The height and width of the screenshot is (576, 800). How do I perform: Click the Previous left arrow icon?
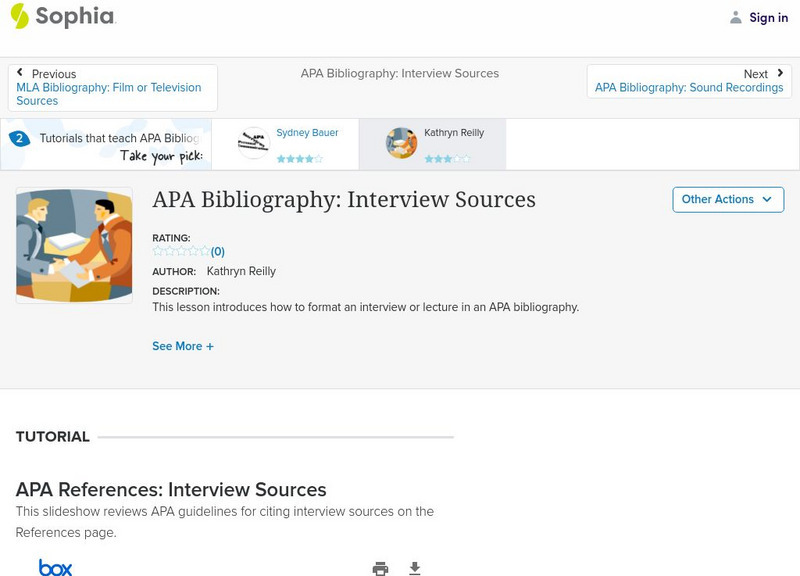[x=20, y=73]
